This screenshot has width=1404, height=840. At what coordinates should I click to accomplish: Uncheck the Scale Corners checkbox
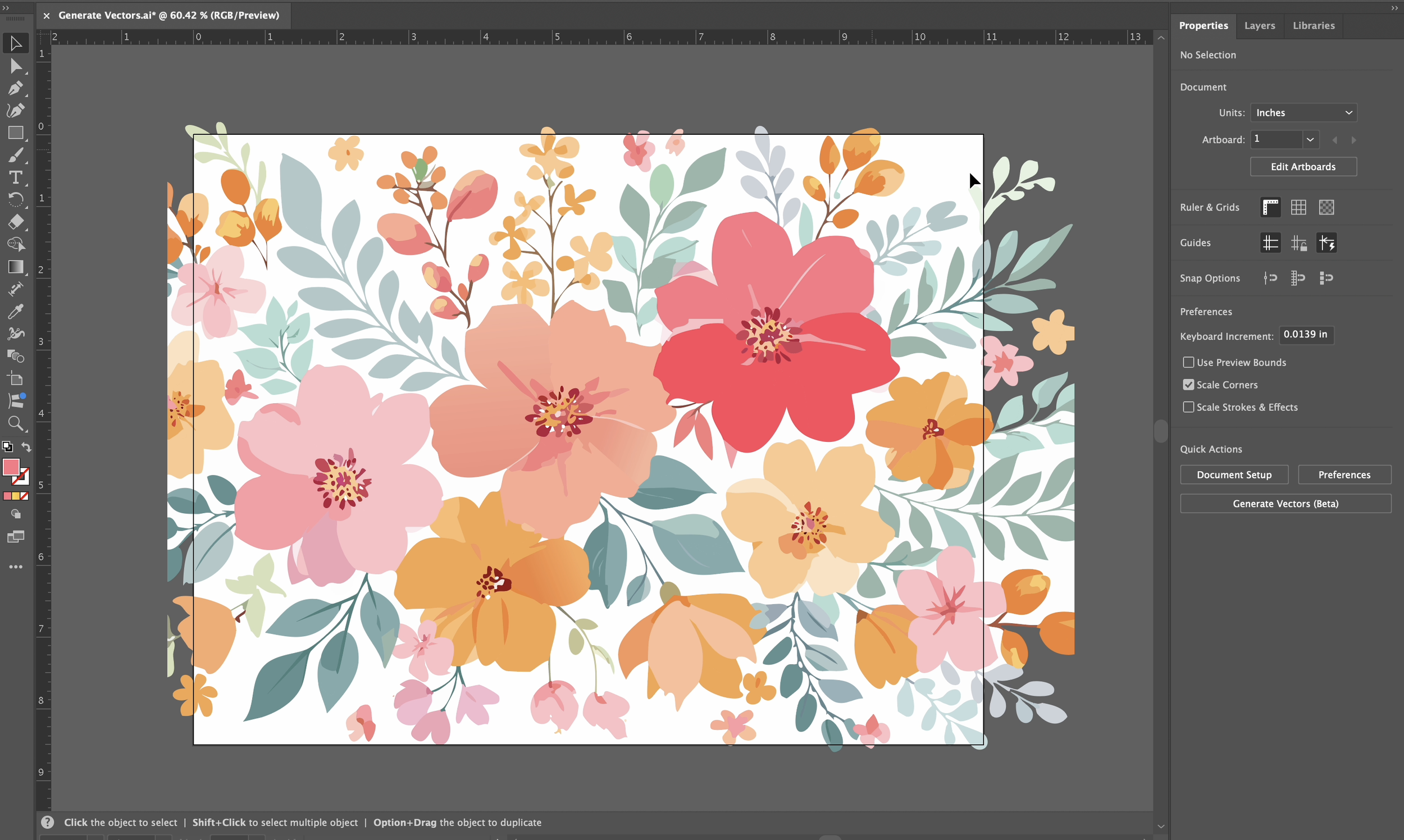pyautogui.click(x=1188, y=385)
